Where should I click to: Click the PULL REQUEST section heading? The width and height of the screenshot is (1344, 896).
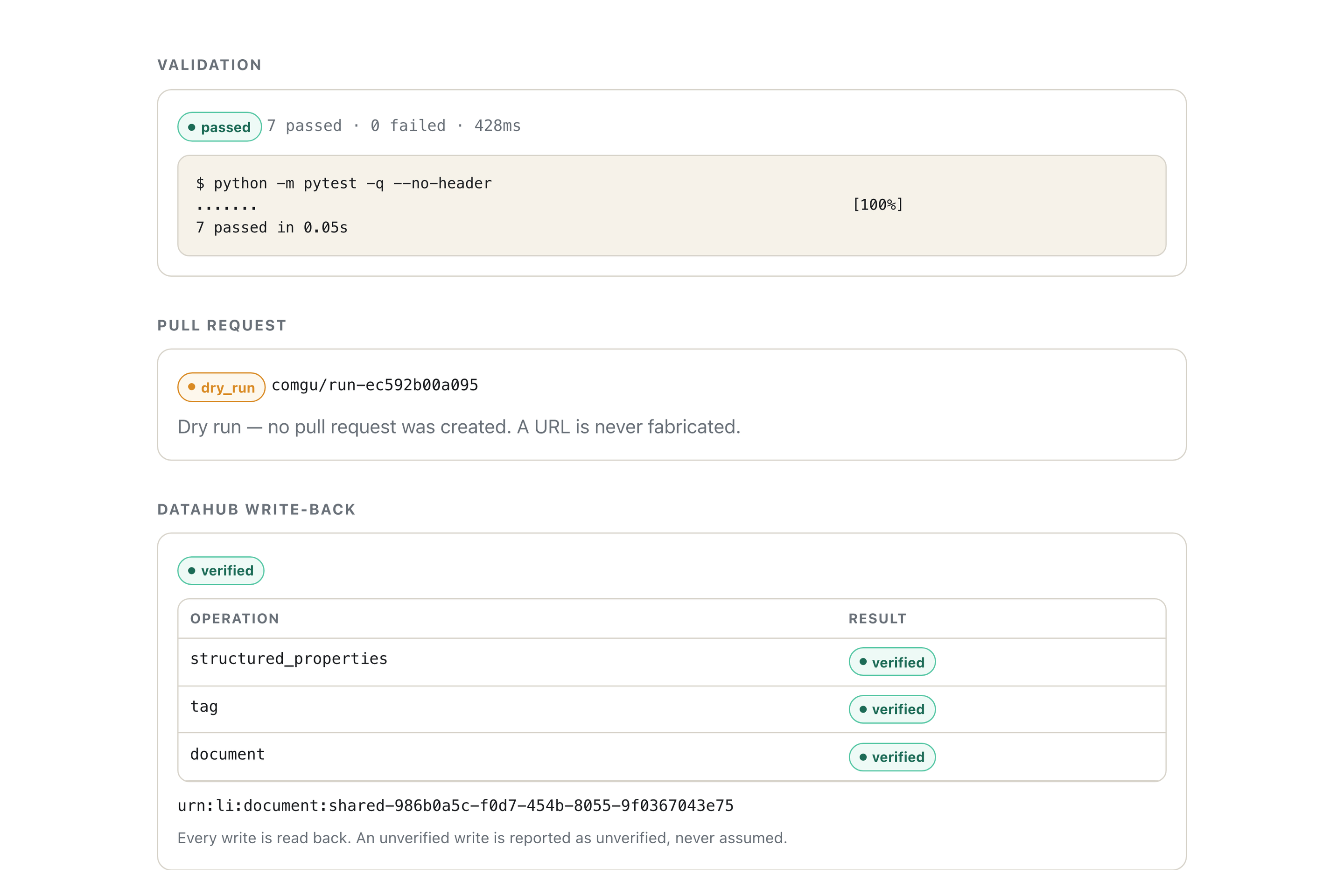point(222,326)
